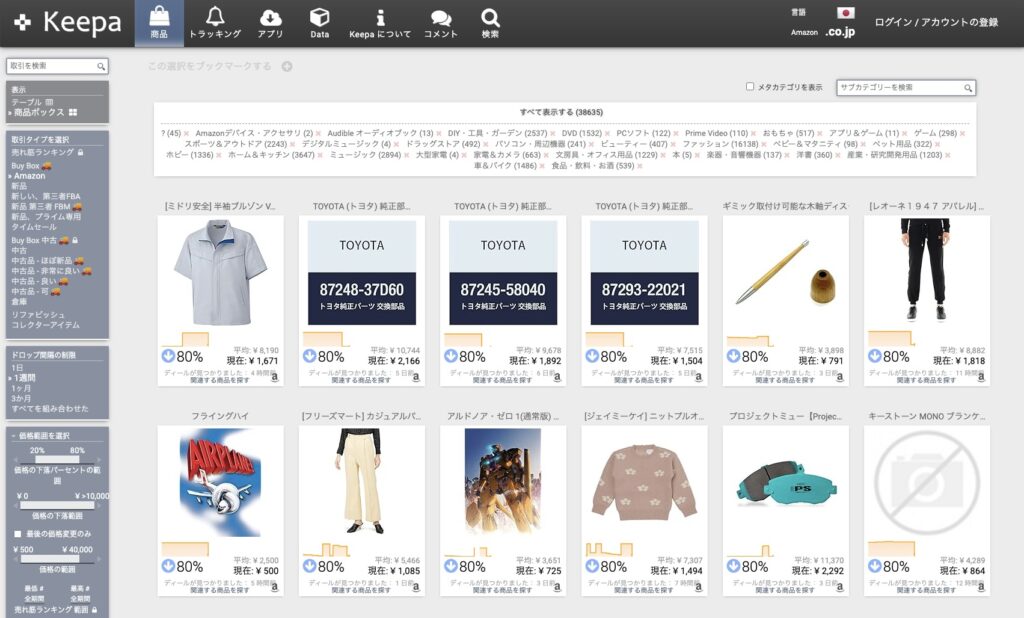Enable メタカテゴリを表示 checkbox
The height and width of the screenshot is (618, 1024).
(x=750, y=87)
